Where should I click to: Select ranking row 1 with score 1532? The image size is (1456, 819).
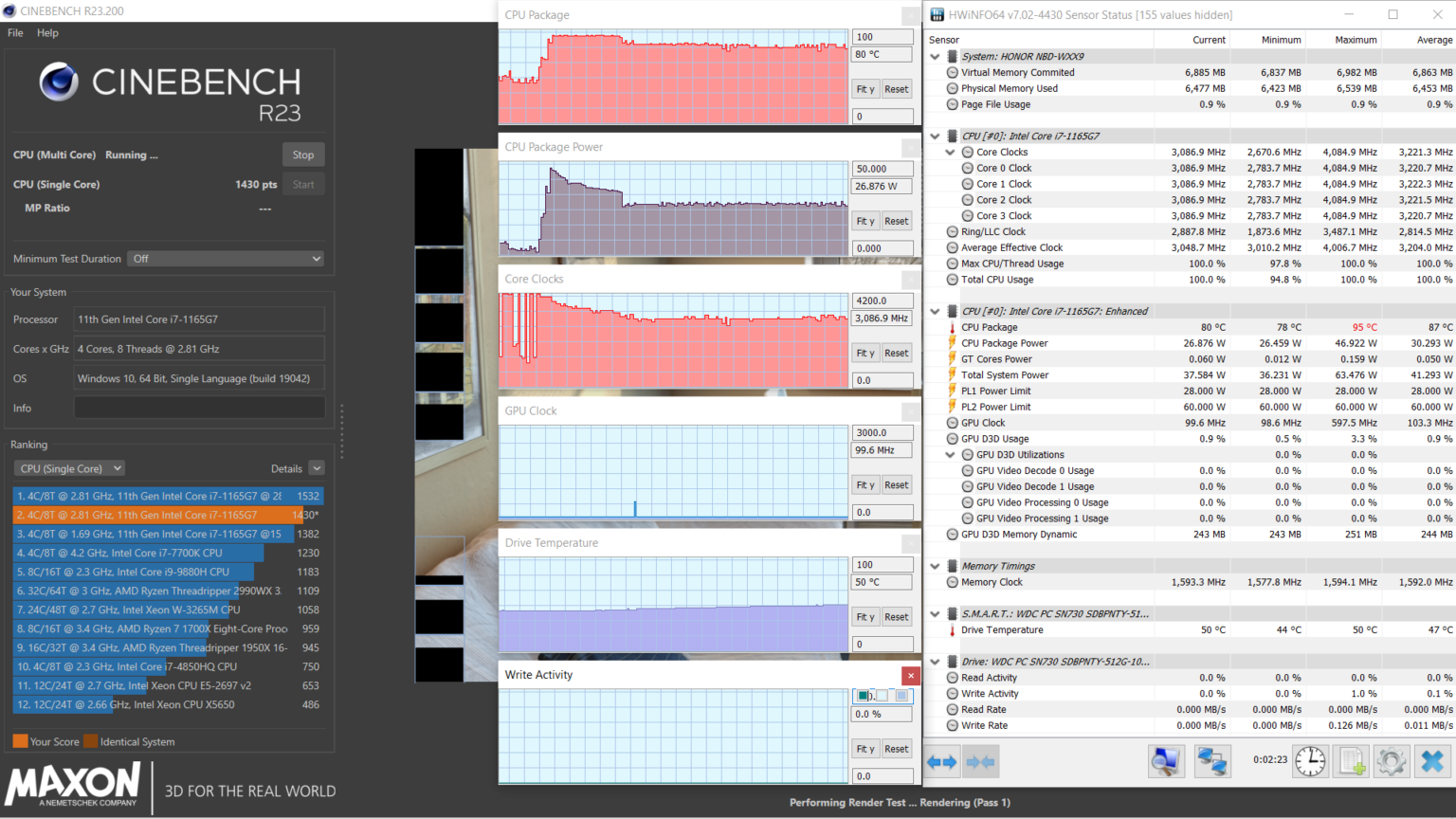click(x=168, y=496)
